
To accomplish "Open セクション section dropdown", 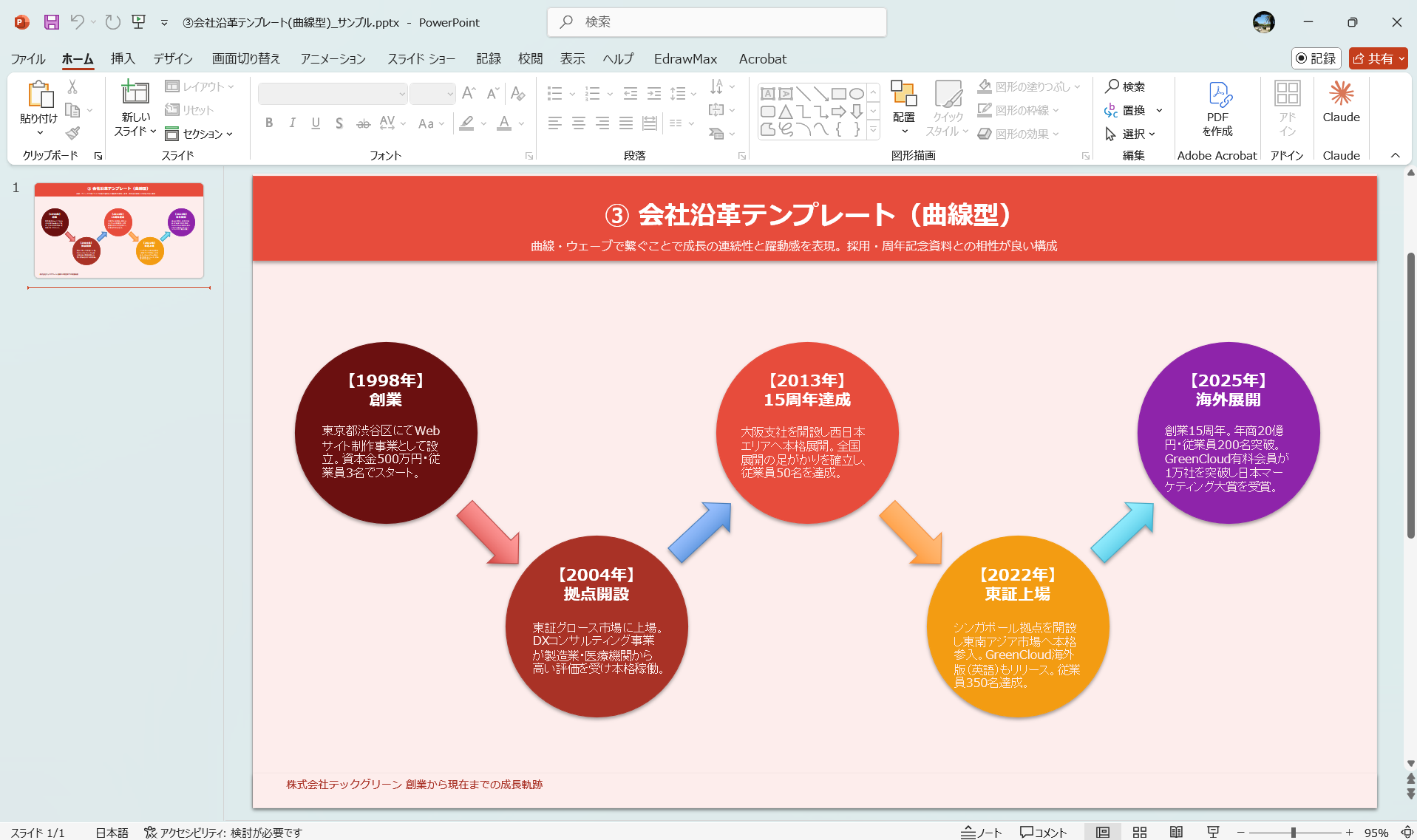I will 199,134.
